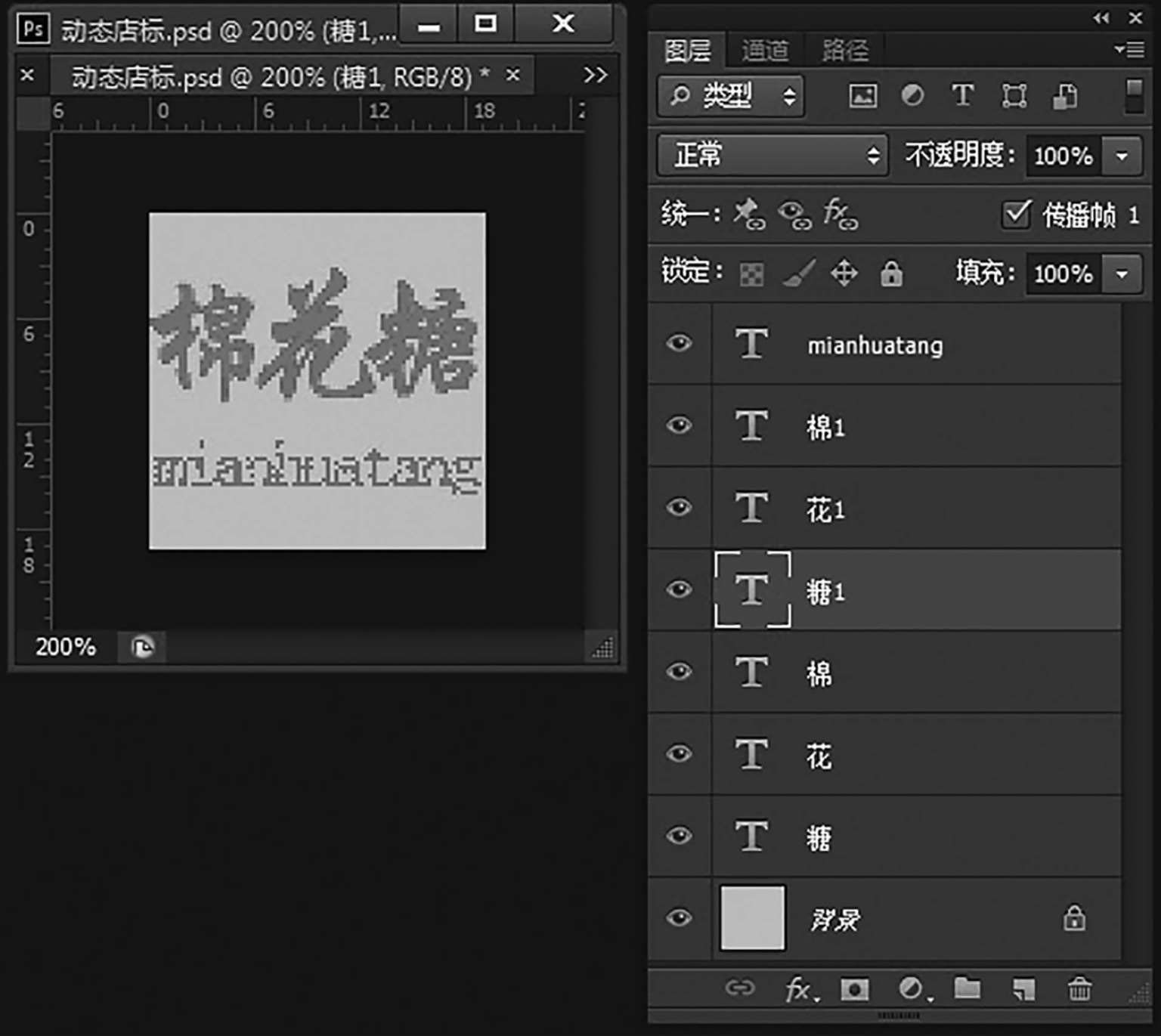The height and width of the screenshot is (1036, 1161).
Task: Hide the mianhuatang text layer
Action: 679,344
